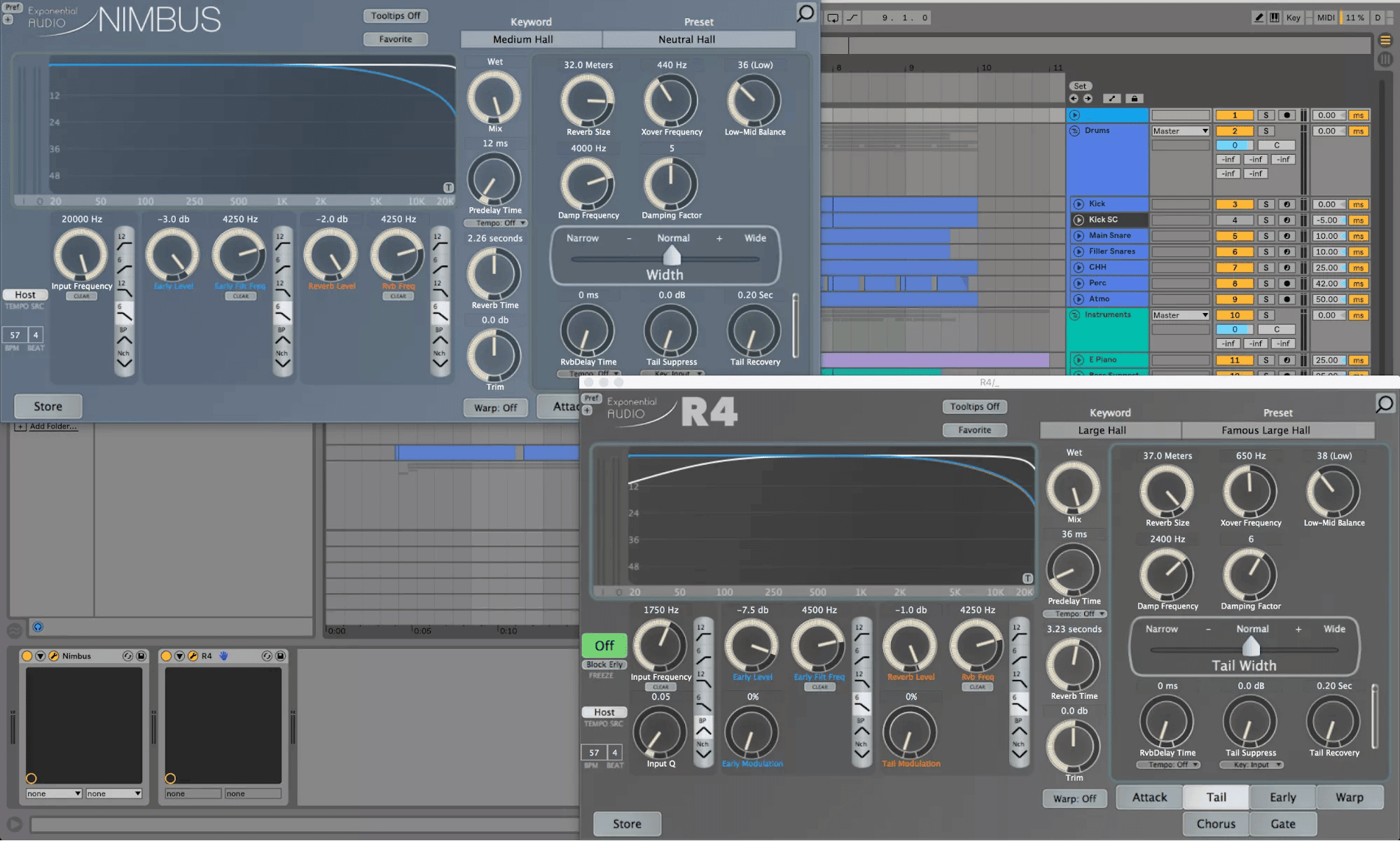The image size is (1400, 841).
Task: Switch to the Chorus tab in R4
Action: coord(1216,823)
